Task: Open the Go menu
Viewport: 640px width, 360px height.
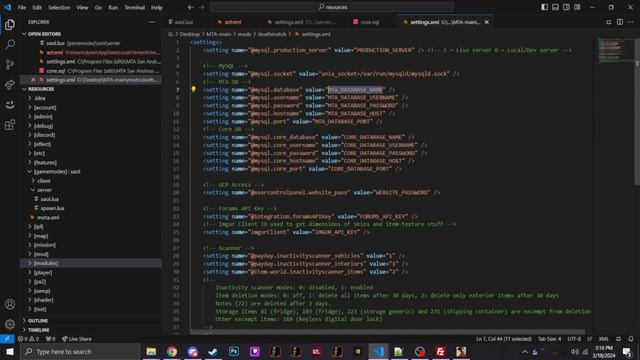Action: point(98,7)
